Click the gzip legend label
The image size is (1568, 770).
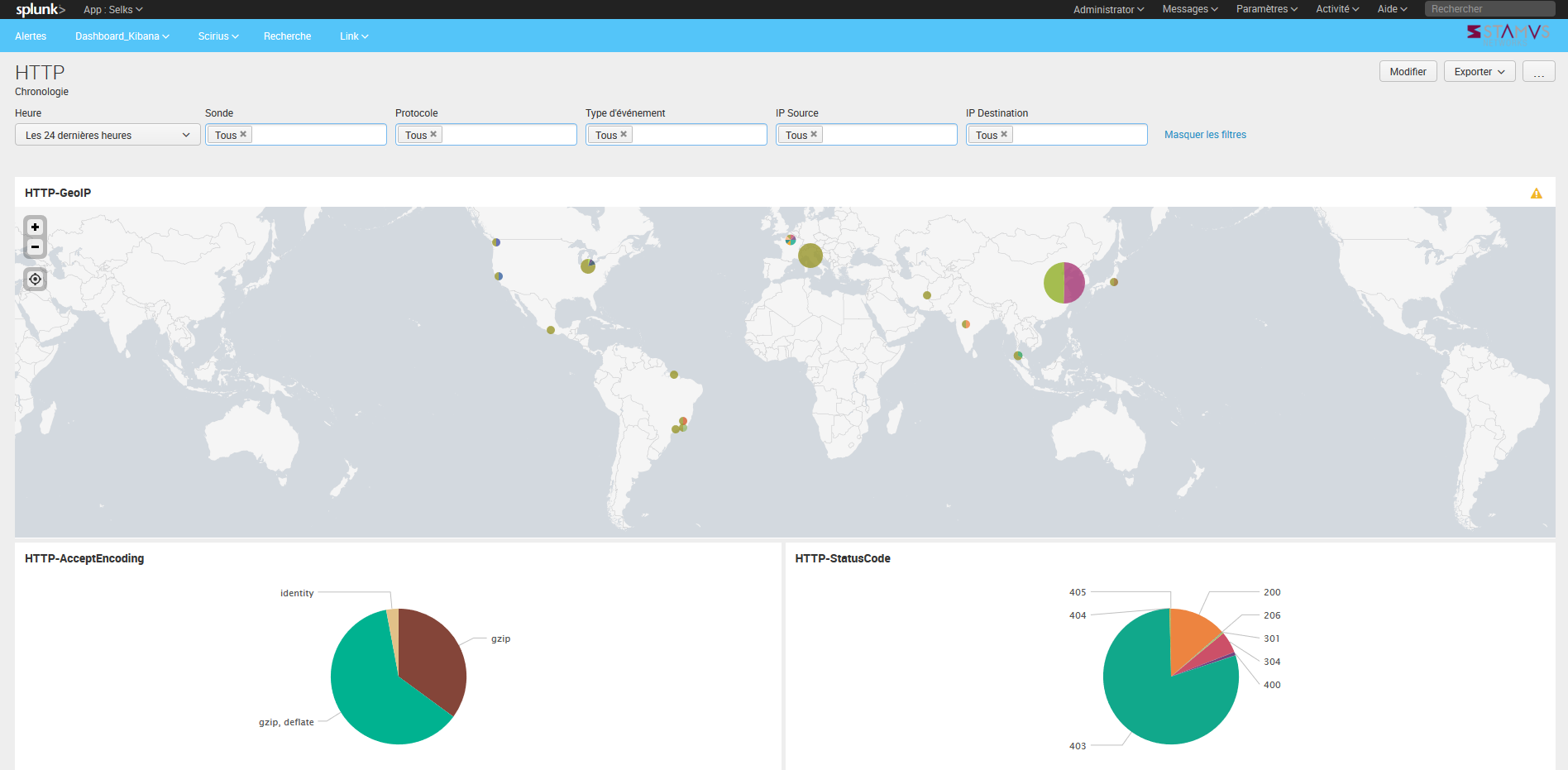click(x=500, y=638)
